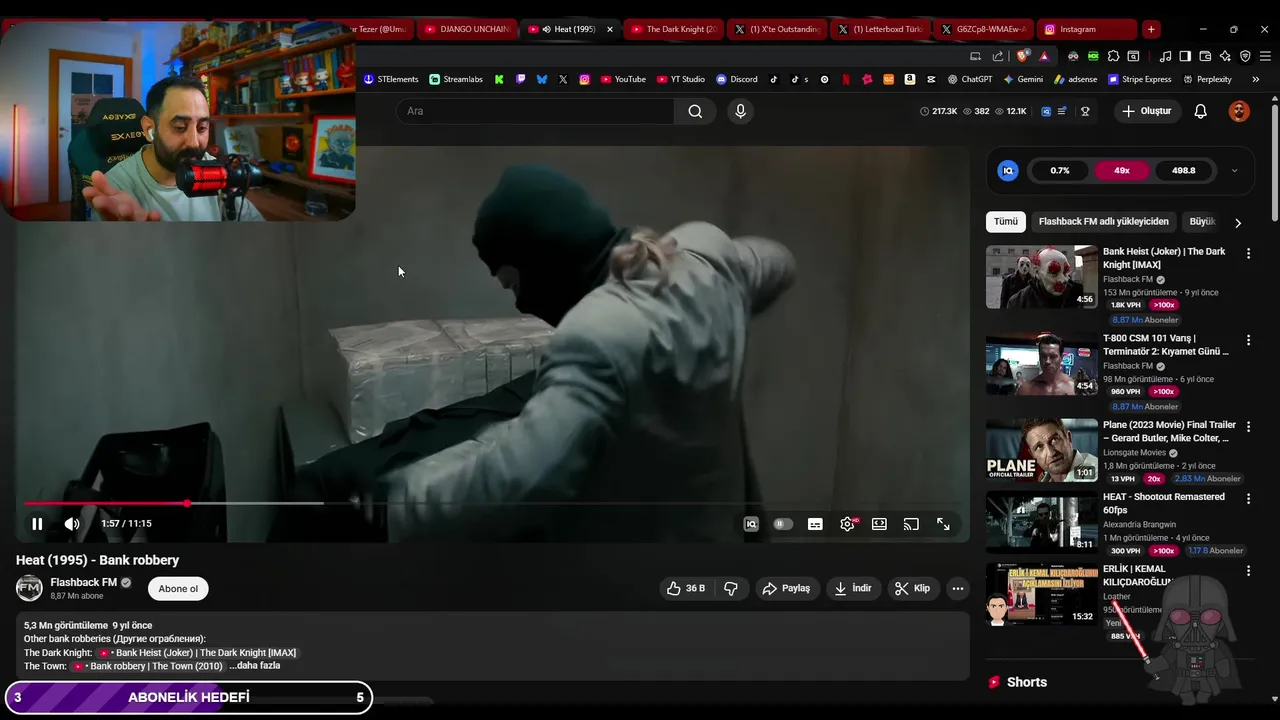
Task: Open the account avatar menu
Action: click(1239, 111)
